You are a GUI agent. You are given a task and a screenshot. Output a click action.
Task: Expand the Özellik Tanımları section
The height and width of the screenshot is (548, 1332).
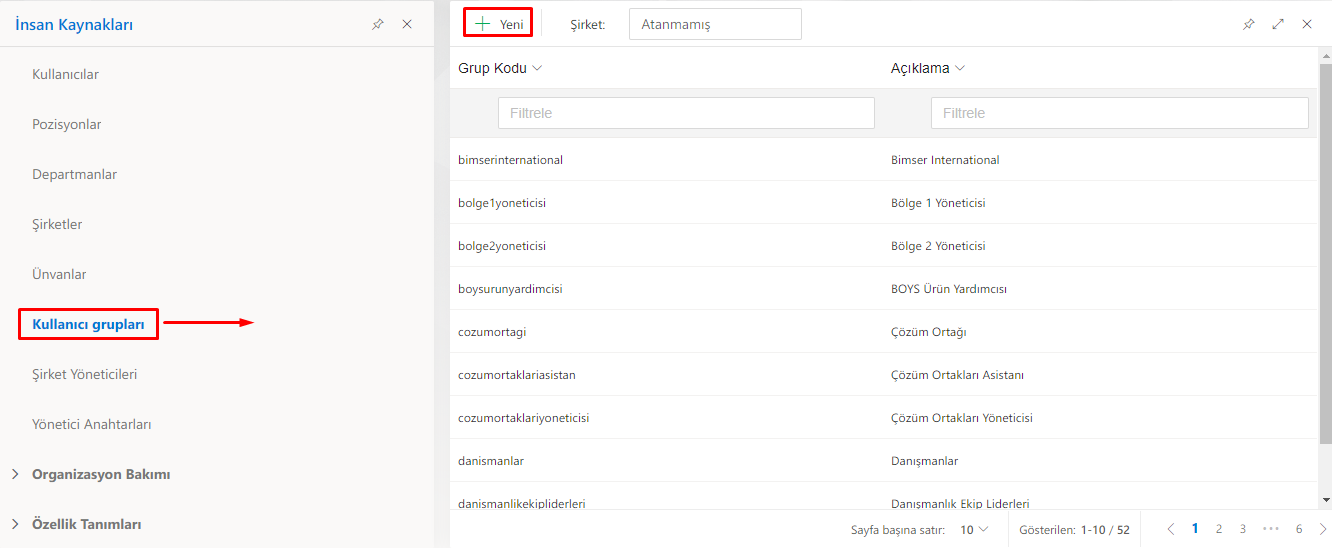click(x=15, y=524)
